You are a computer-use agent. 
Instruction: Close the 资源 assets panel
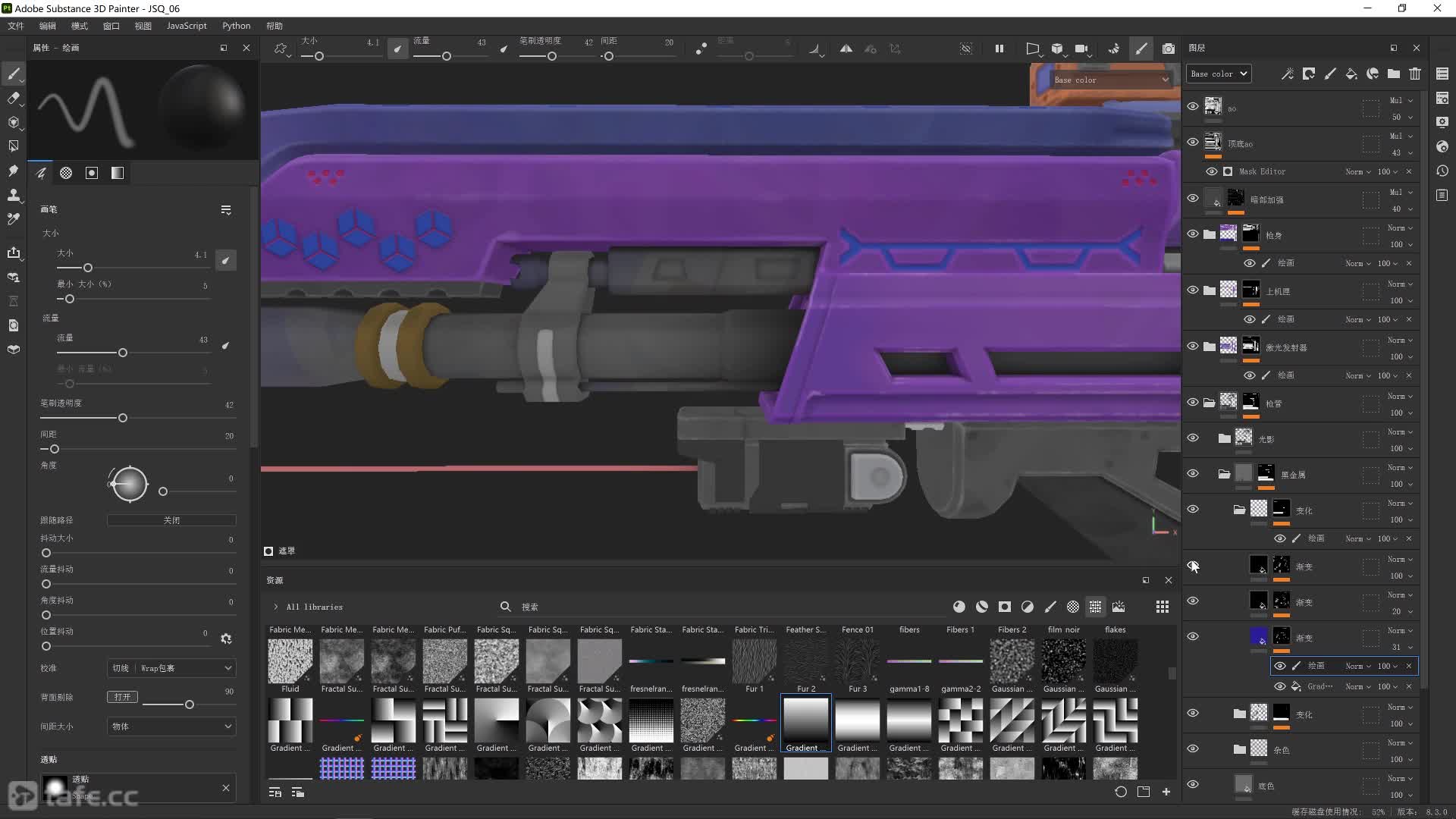[1169, 580]
